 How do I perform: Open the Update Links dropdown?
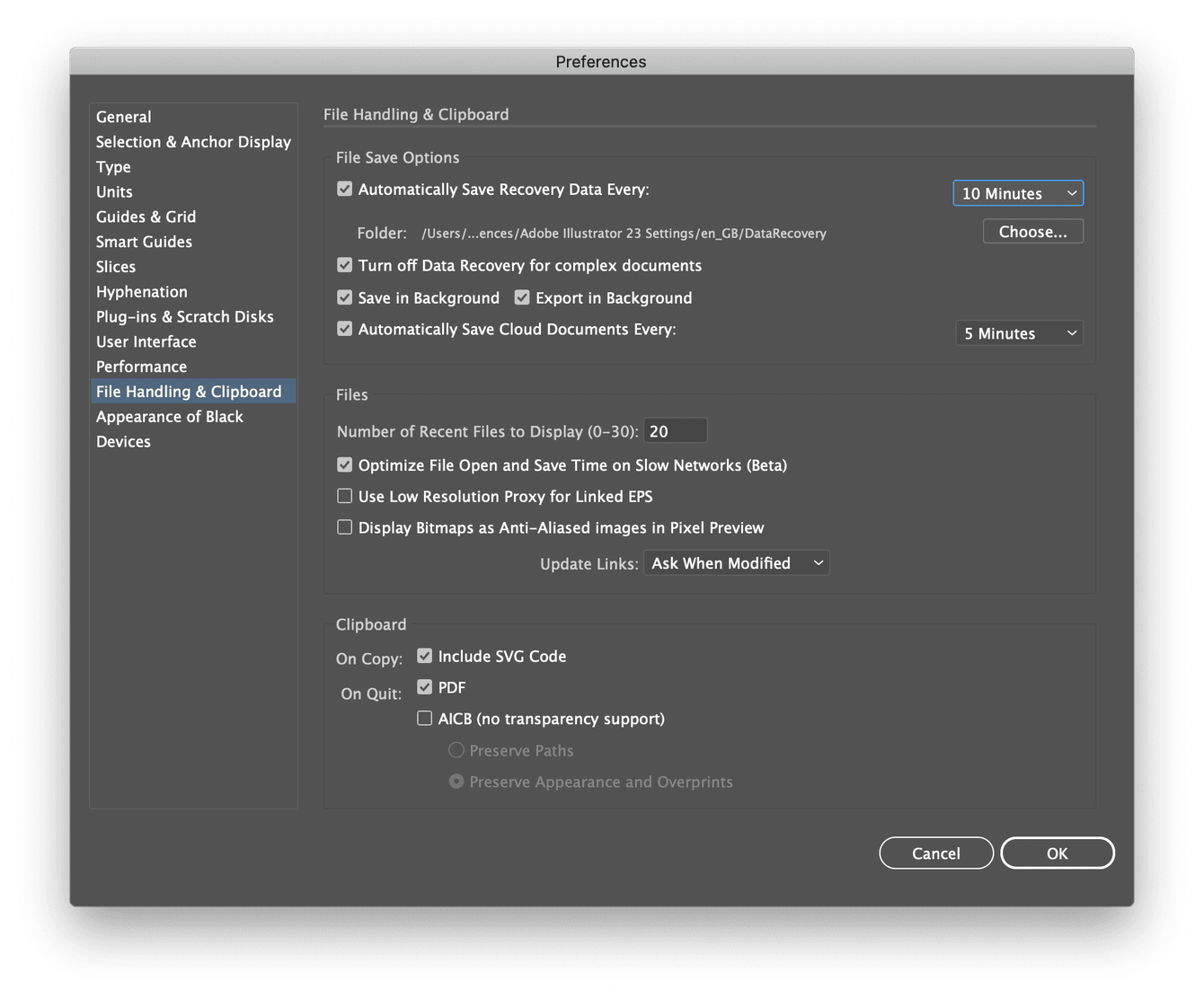(736, 562)
